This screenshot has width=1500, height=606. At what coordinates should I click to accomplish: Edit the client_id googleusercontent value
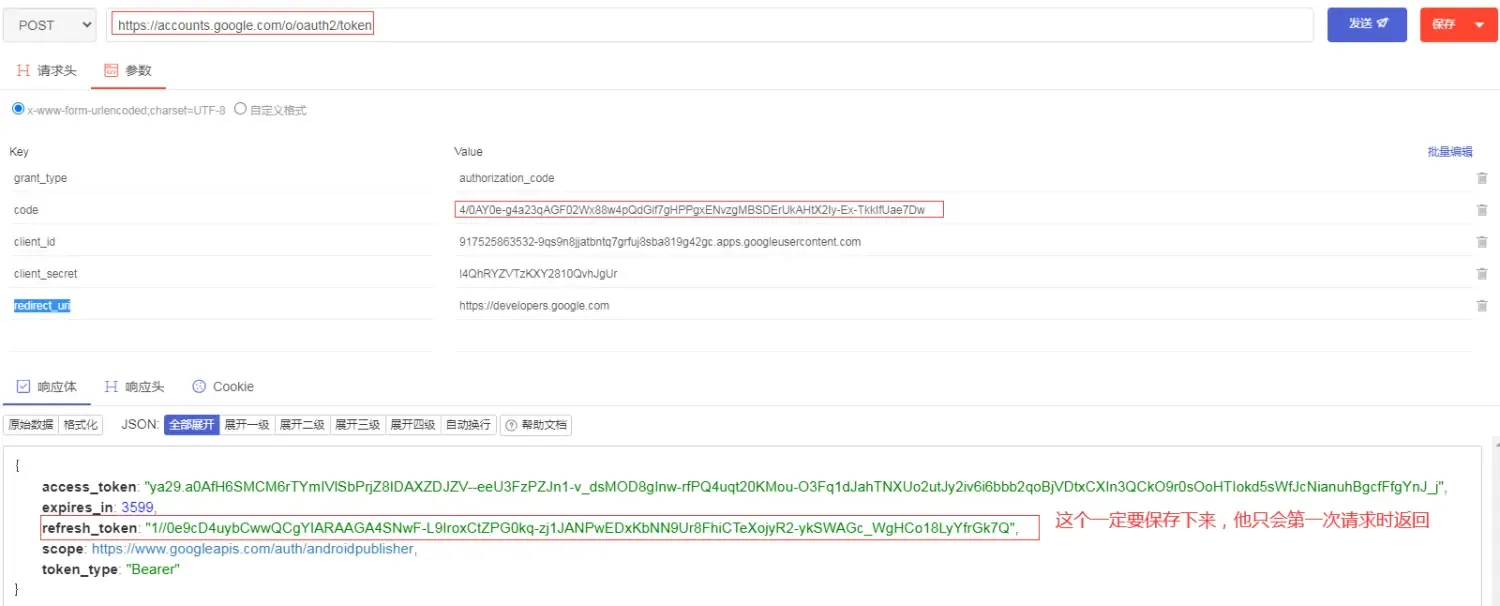tap(963, 242)
